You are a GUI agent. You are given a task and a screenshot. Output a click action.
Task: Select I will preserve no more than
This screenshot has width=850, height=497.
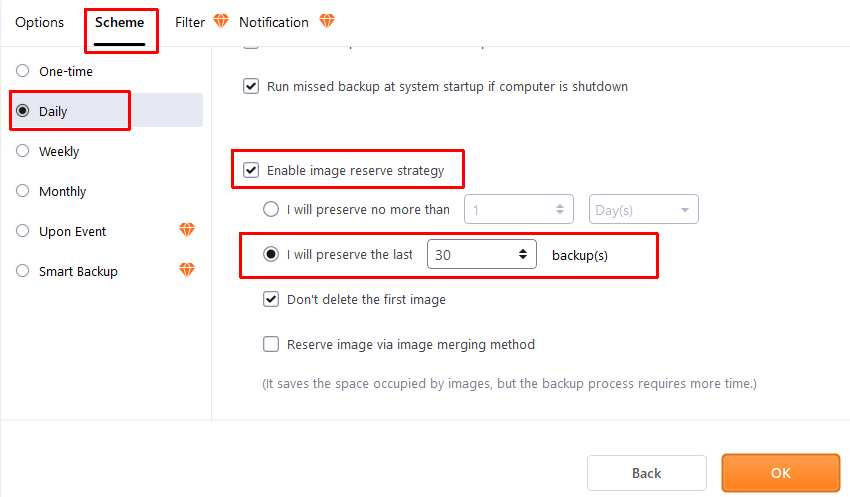coord(271,209)
